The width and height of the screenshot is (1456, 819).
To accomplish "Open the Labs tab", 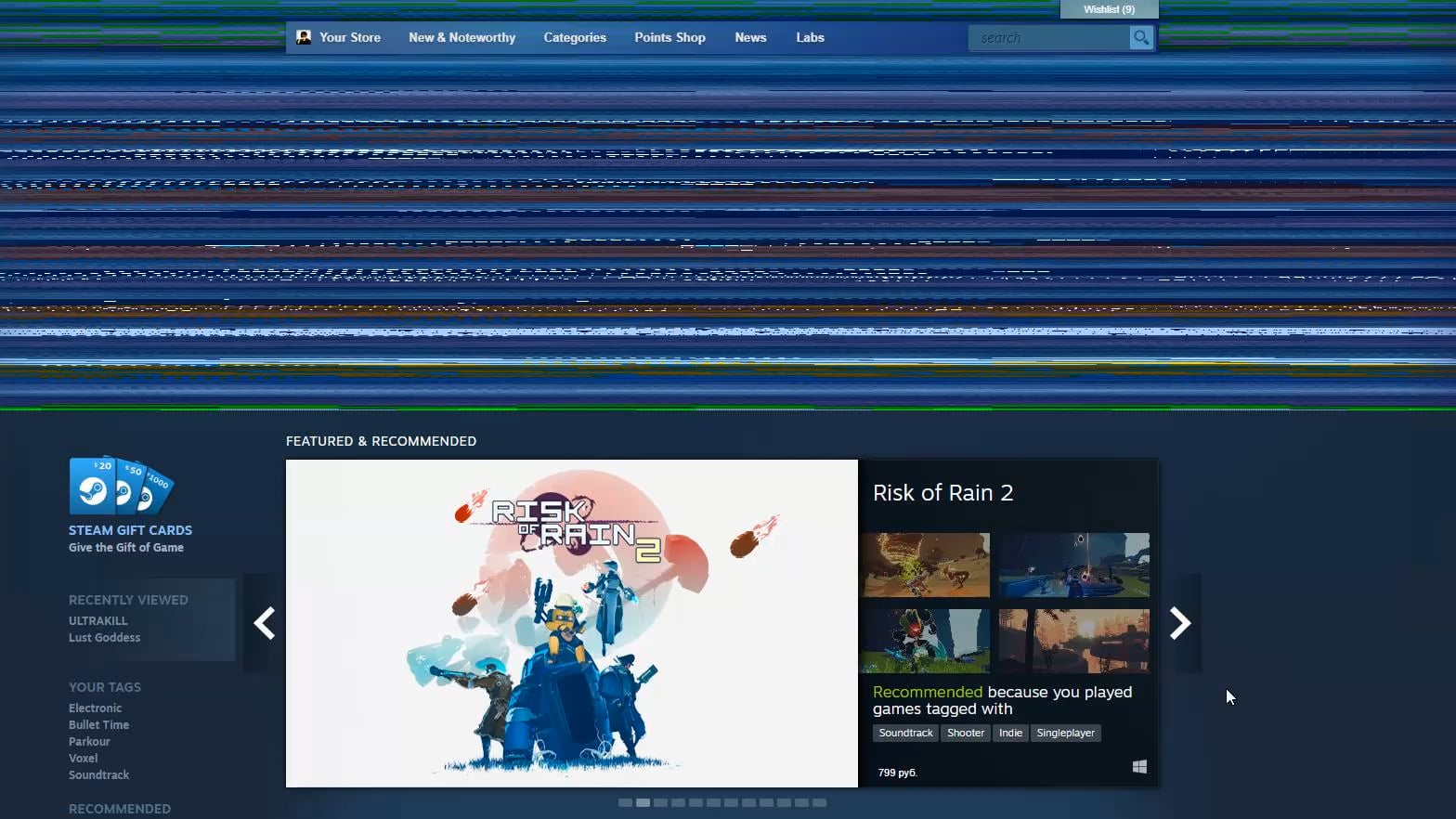I will (810, 38).
